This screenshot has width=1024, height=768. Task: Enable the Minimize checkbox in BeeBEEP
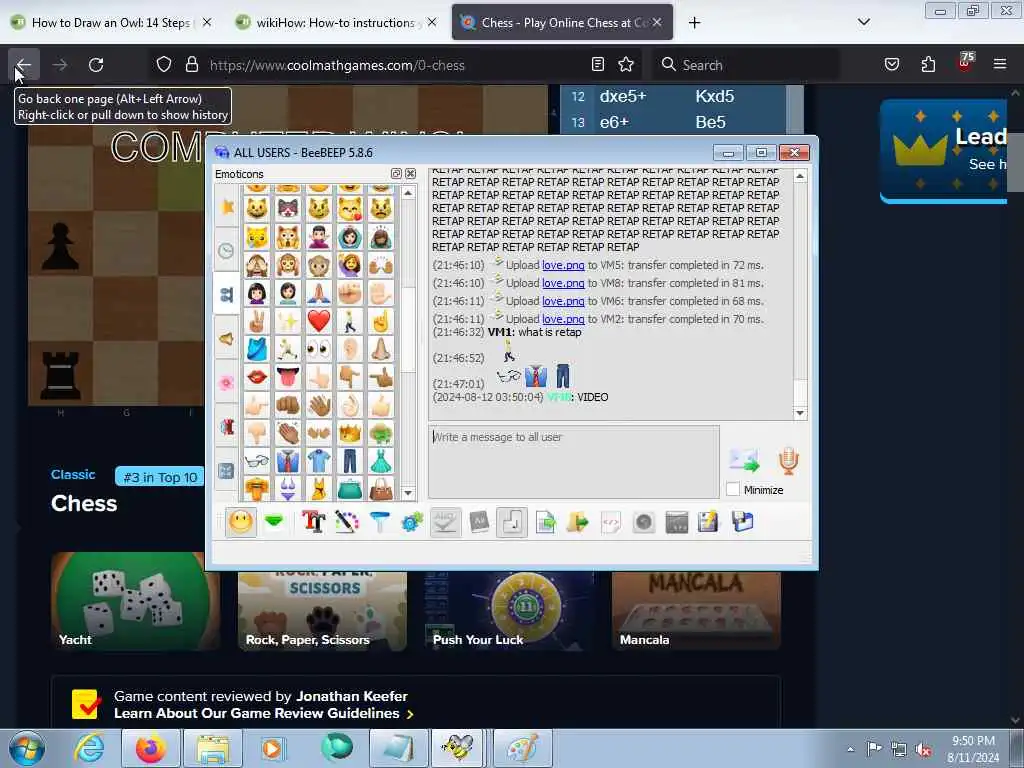(x=733, y=490)
